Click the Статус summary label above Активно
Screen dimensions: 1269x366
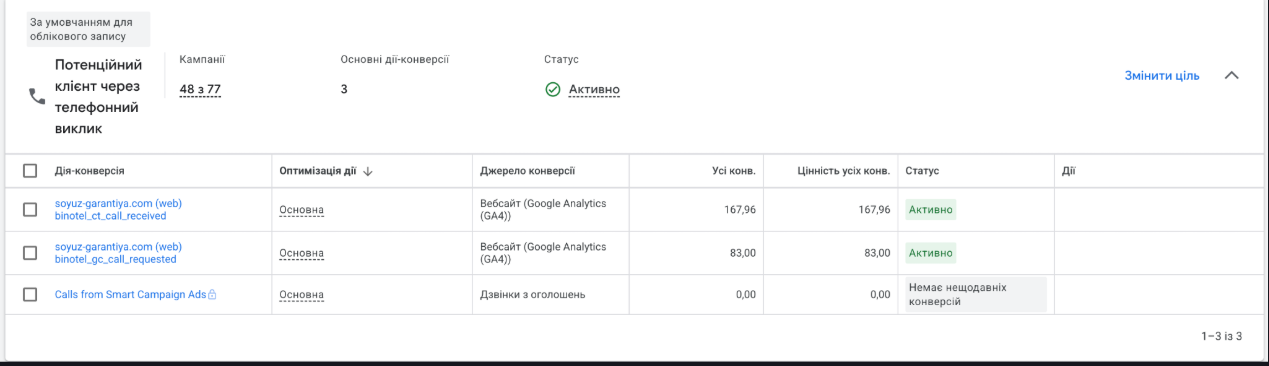point(562,60)
